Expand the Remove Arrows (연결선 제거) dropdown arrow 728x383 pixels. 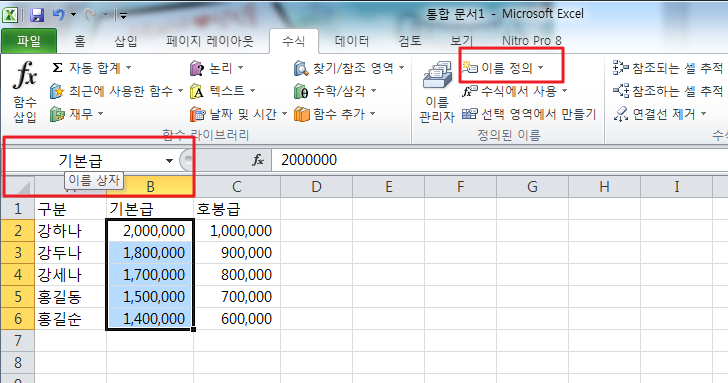(x=703, y=114)
